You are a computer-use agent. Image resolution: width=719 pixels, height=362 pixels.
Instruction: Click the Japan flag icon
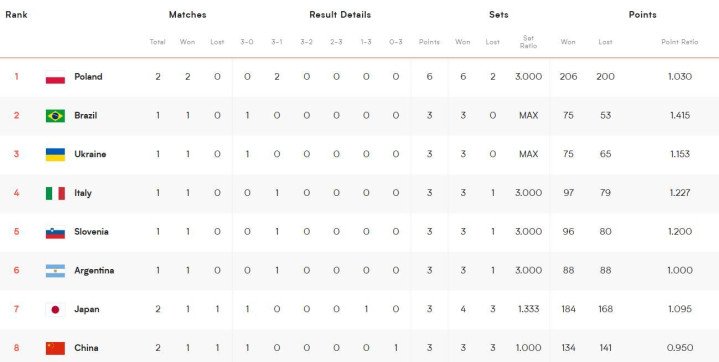55,310
